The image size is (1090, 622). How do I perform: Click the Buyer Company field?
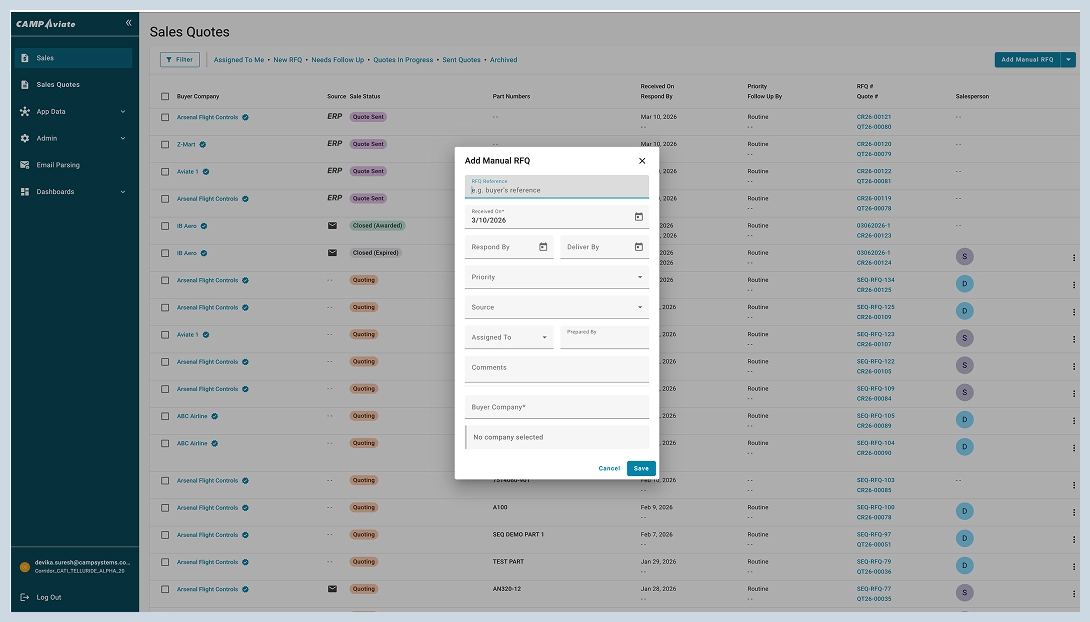(556, 407)
